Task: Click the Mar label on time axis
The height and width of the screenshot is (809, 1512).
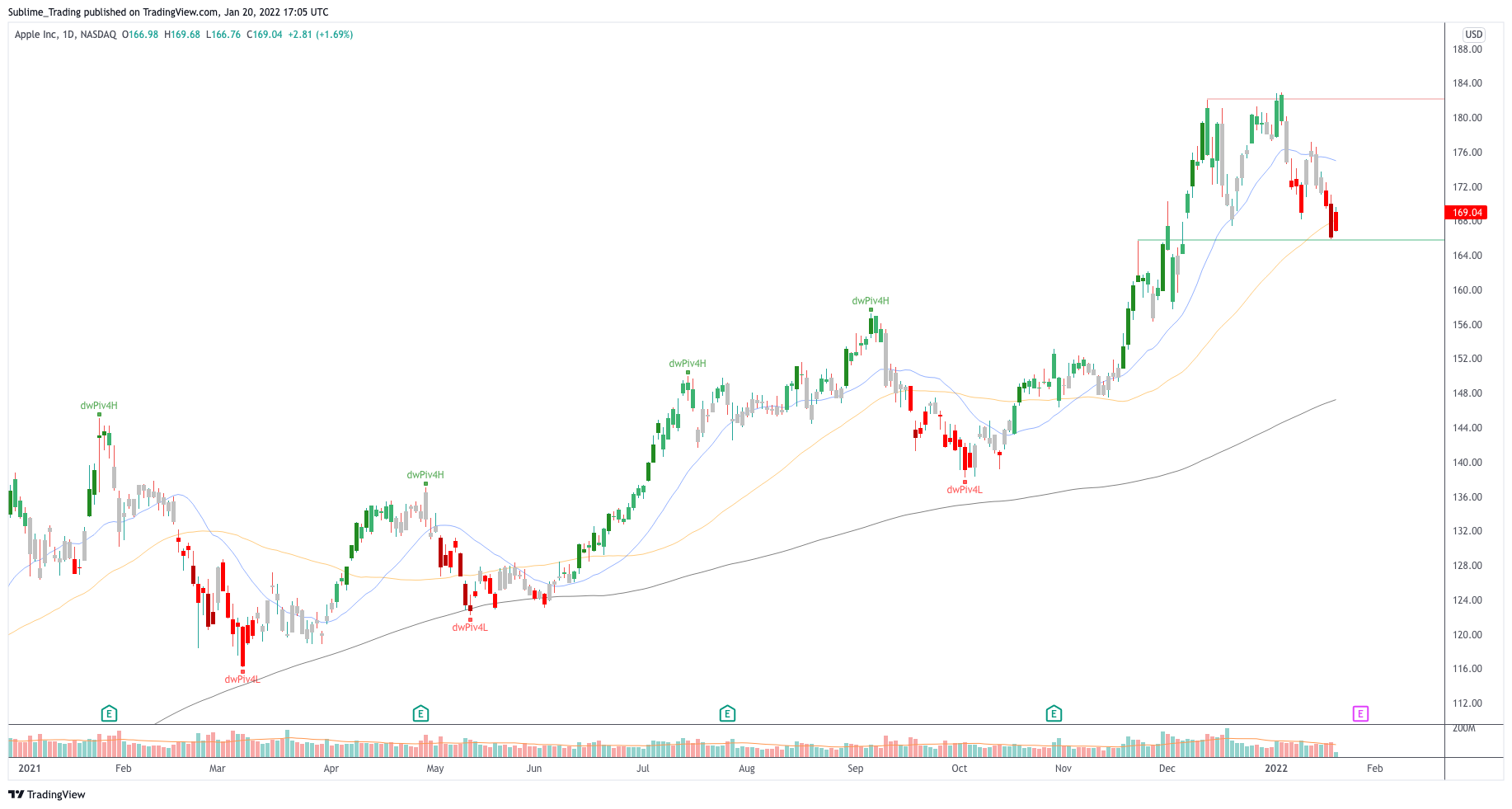Action: 217,769
